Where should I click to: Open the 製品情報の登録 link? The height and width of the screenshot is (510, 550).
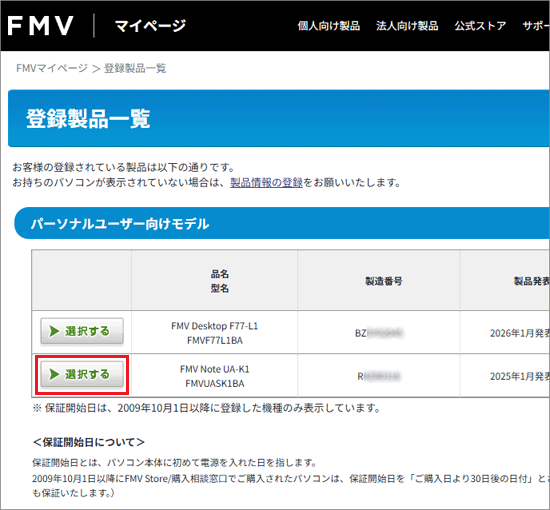266,182
